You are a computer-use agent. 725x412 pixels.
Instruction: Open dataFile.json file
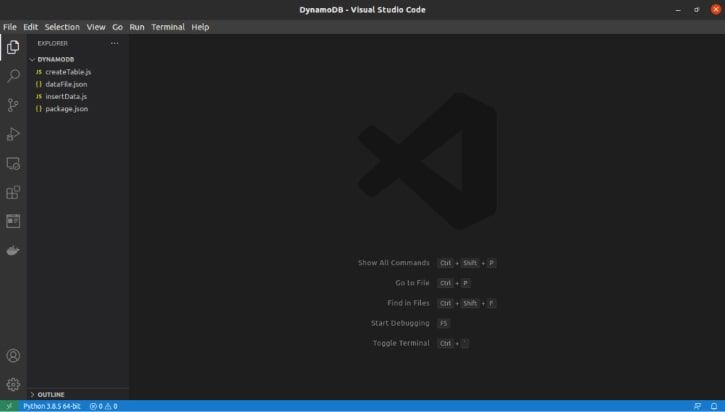point(66,84)
